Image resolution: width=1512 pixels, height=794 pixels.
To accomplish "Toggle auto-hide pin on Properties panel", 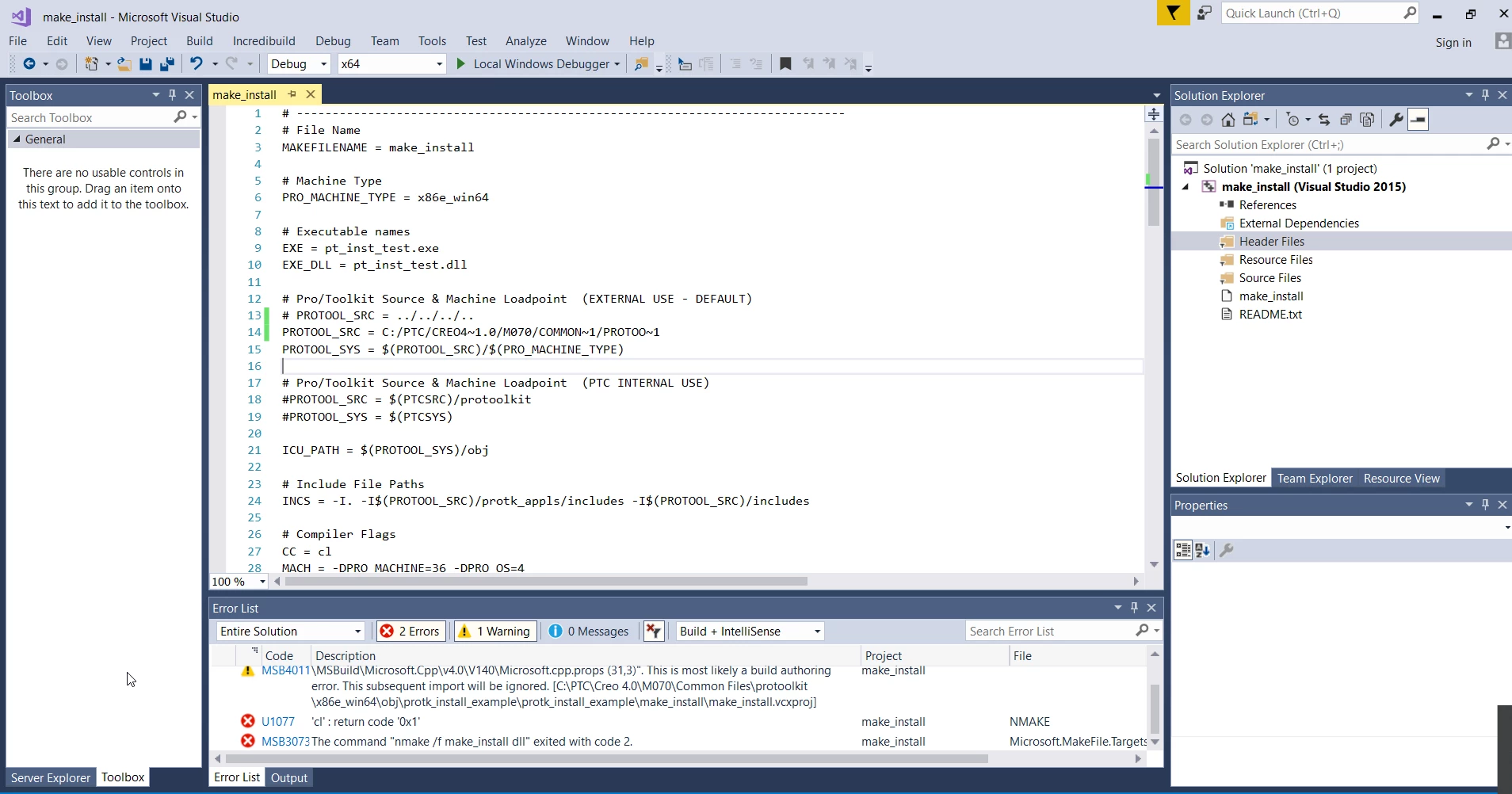I will pos(1485,505).
